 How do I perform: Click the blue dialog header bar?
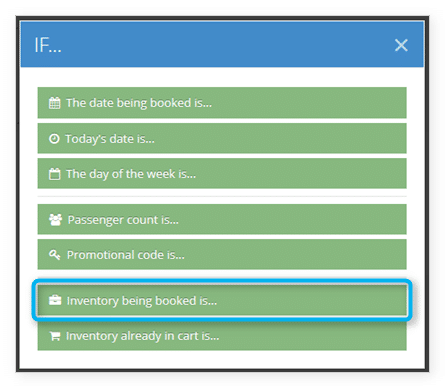222,44
